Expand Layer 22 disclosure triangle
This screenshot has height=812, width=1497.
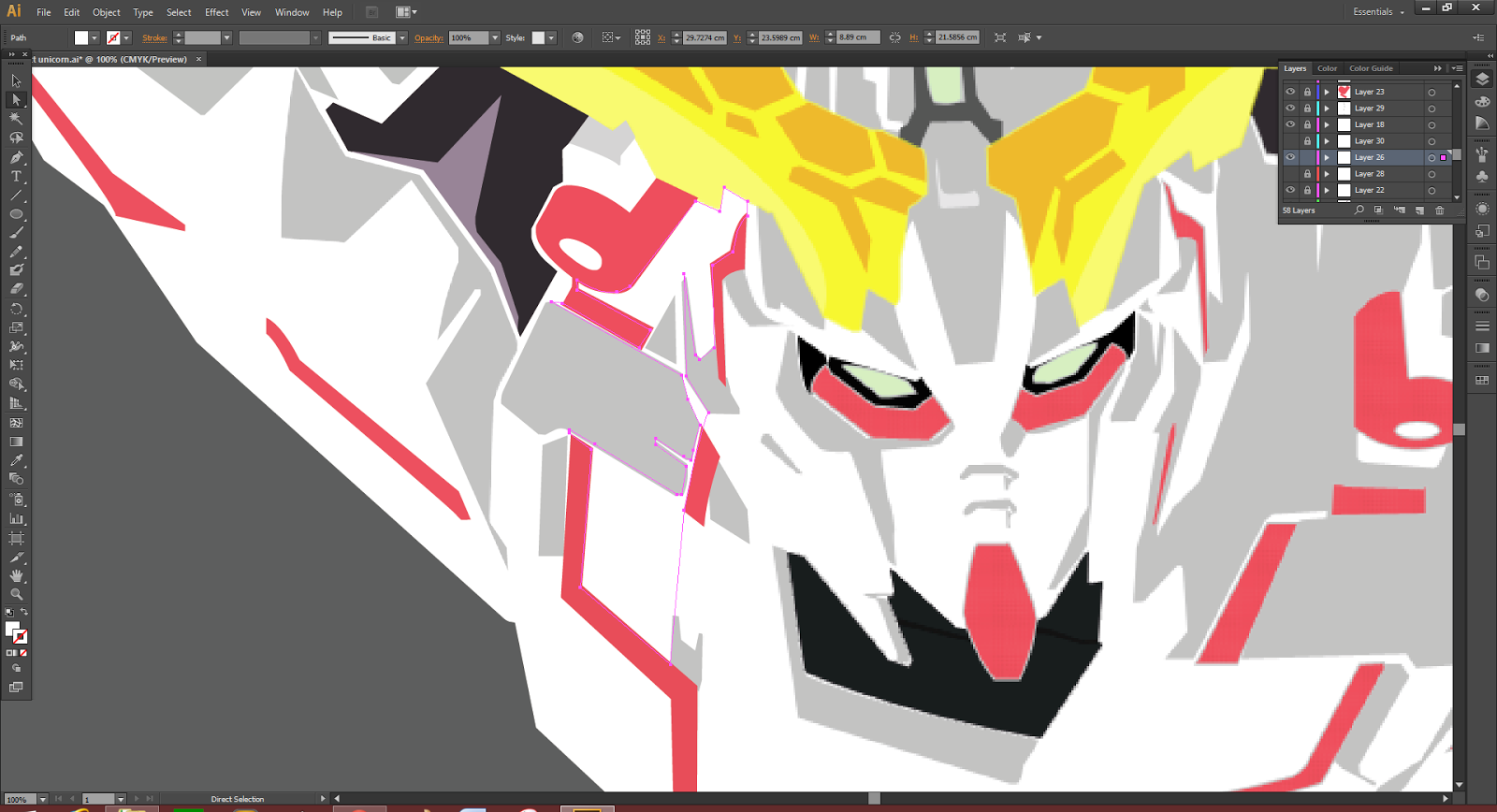coord(1327,190)
